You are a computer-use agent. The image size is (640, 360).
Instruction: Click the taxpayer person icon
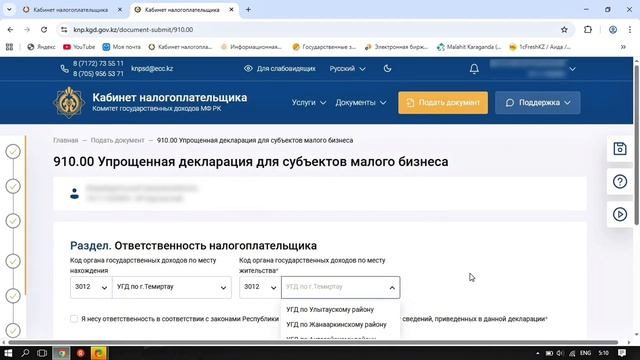coord(74,193)
